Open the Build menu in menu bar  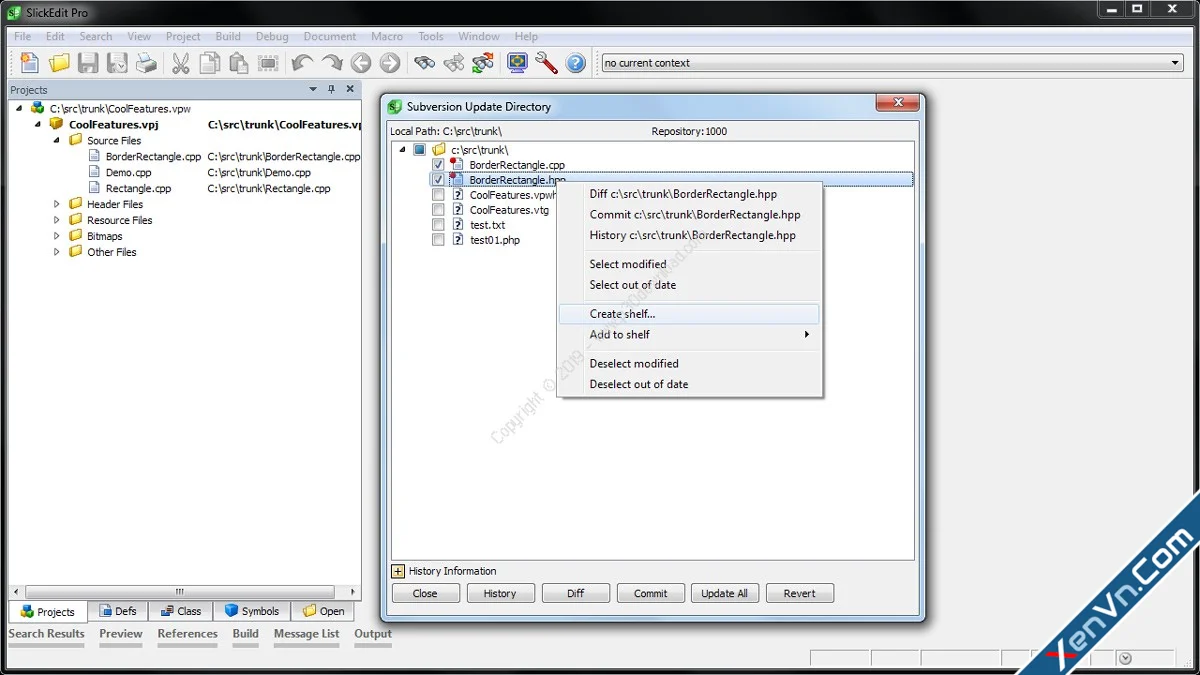[x=228, y=36]
